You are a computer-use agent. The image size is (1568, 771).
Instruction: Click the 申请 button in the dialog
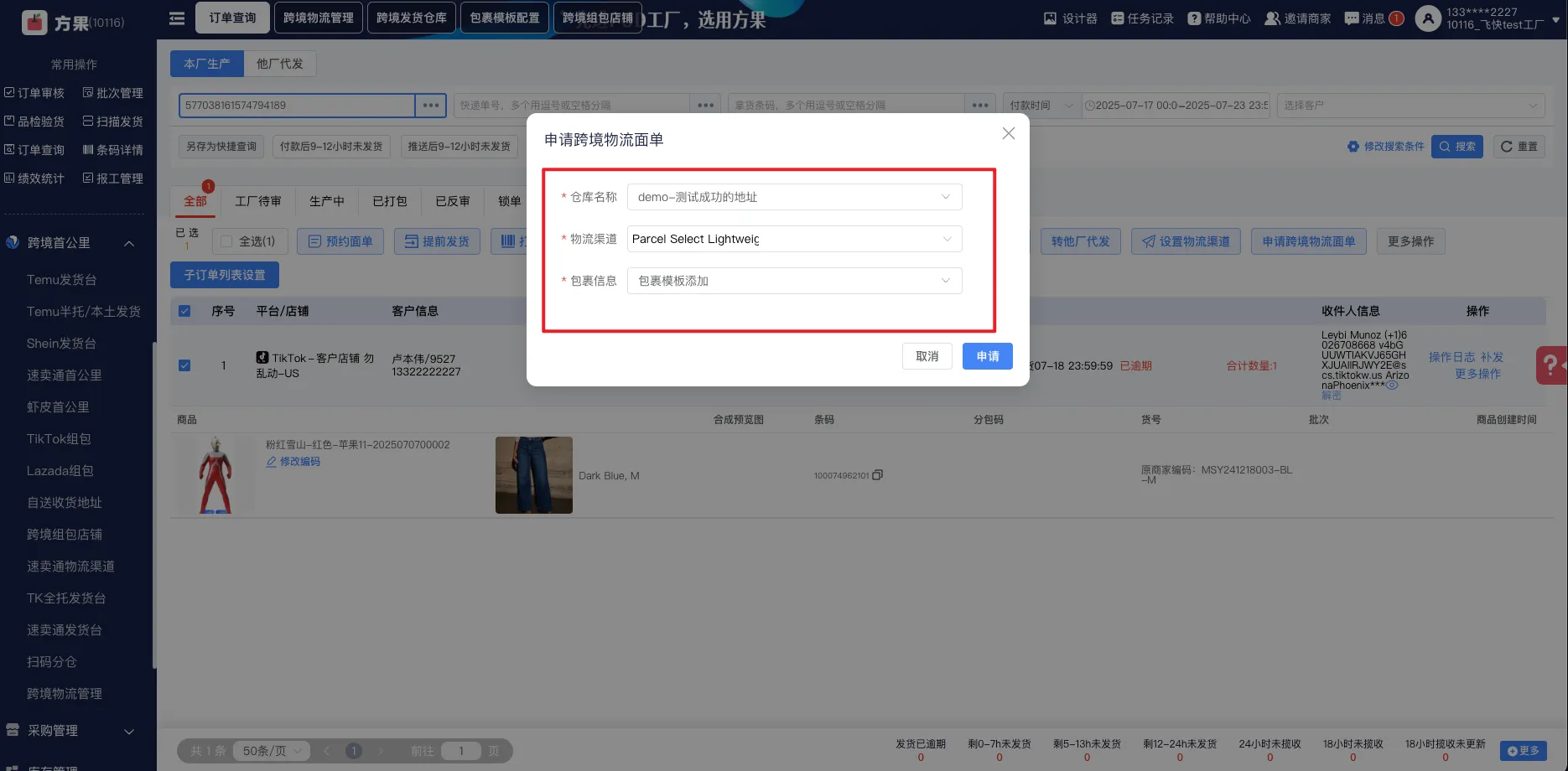tap(988, 356)
